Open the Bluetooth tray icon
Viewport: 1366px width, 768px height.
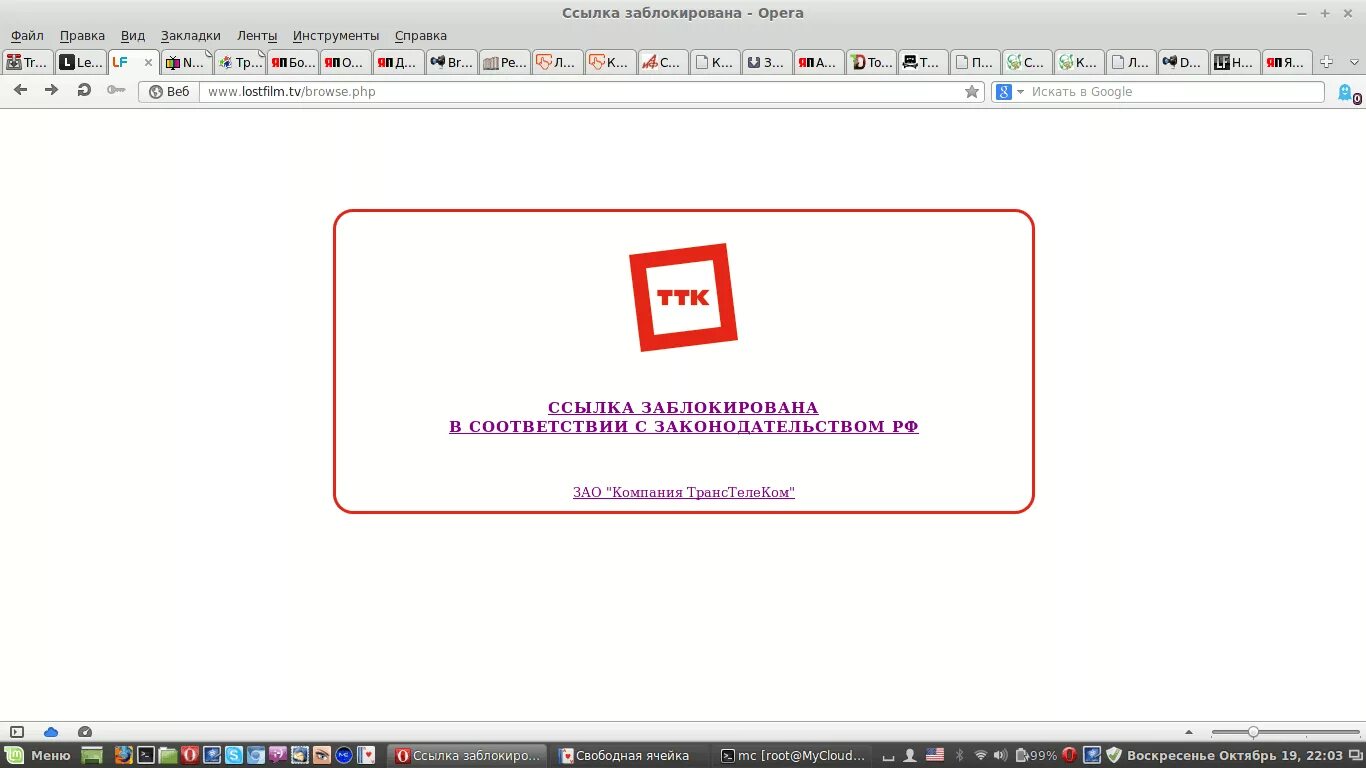click(959, 755)
